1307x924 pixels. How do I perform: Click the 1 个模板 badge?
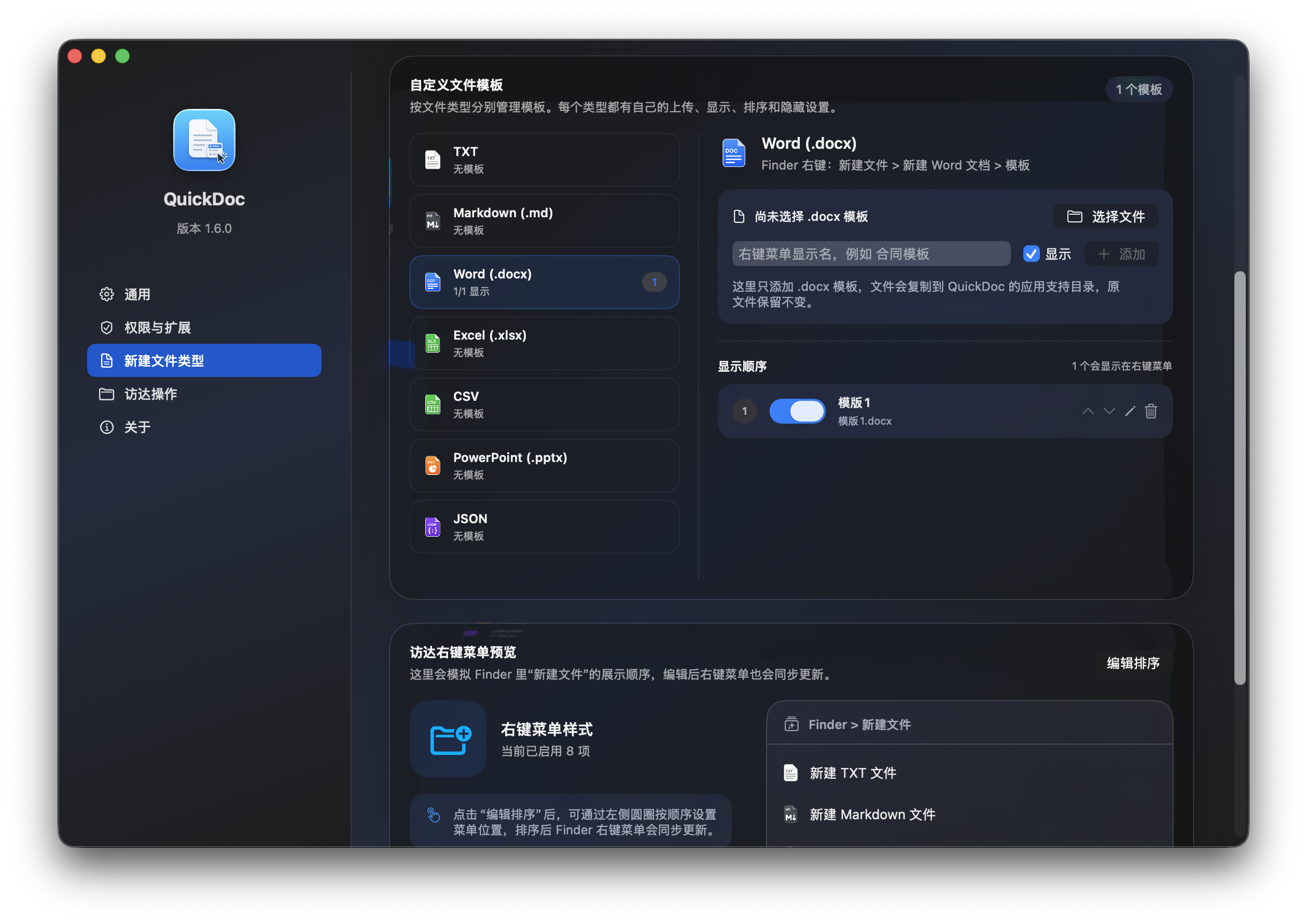coord(1138,89)
